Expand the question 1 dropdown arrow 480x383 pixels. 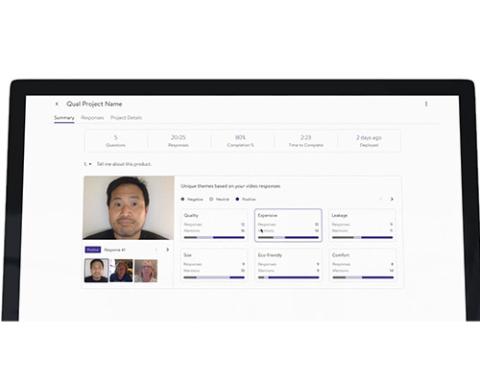(90, 164)
